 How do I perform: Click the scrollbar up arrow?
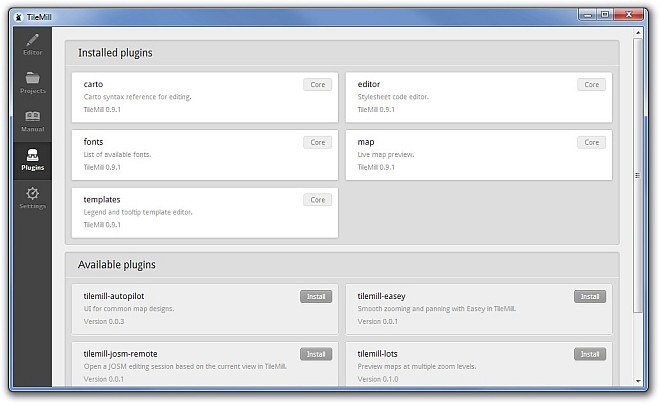(638, 32)
